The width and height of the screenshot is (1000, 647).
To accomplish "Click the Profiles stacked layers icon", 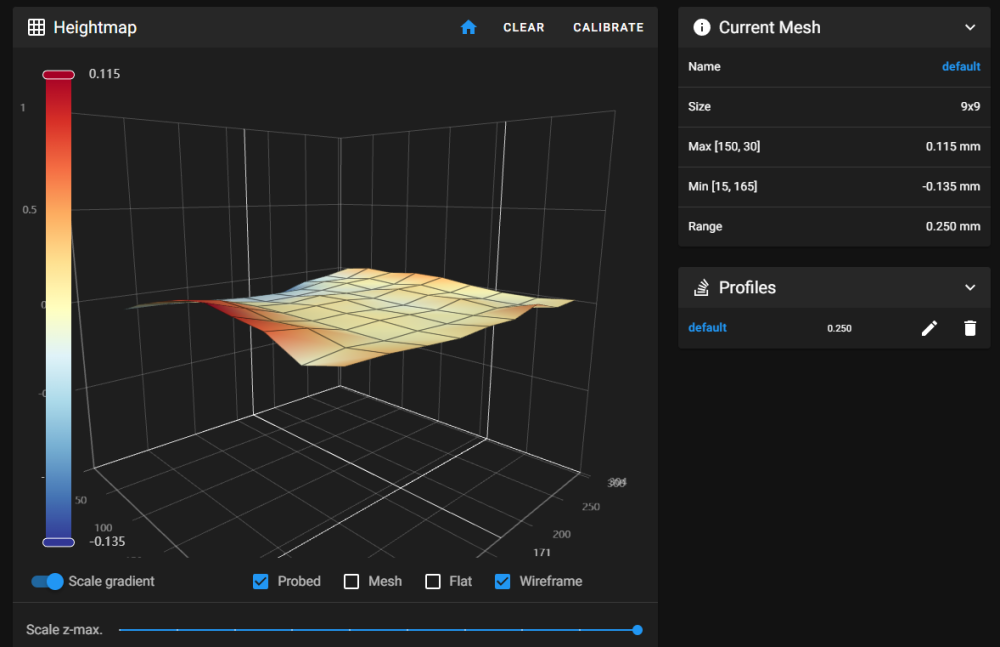I will click(x=702, y=287).
